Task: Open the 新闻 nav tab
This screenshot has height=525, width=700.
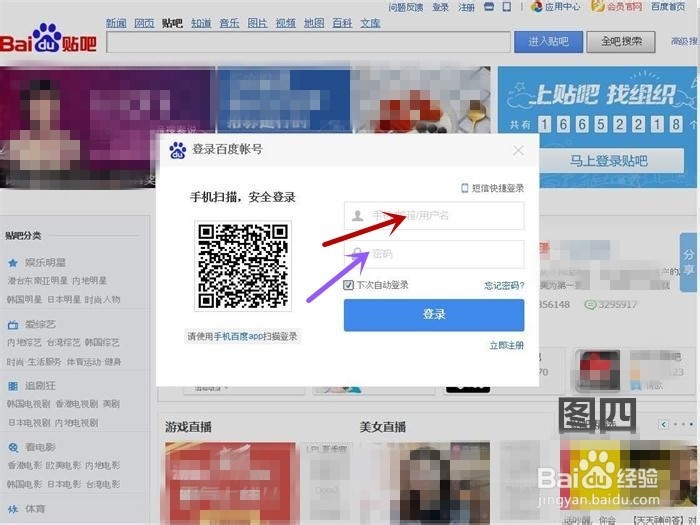Action: 116,23
